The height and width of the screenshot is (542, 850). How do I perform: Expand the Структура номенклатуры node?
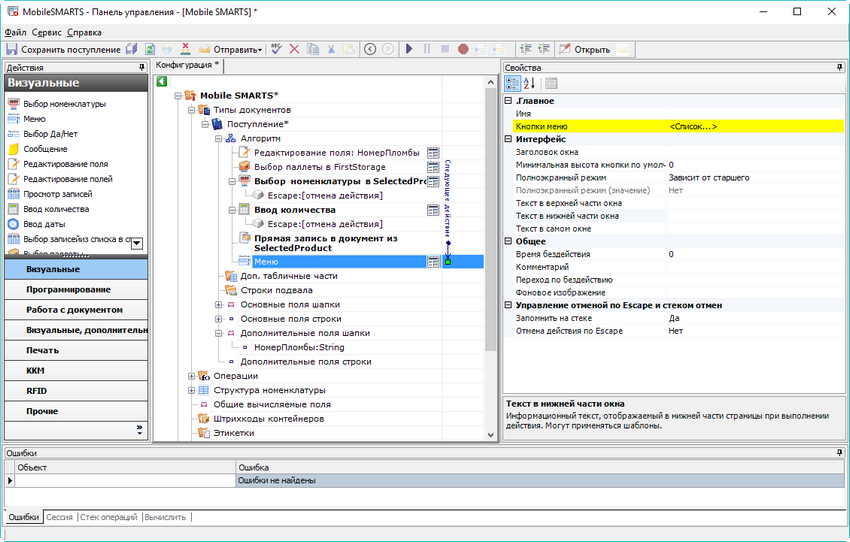point(191,390)
